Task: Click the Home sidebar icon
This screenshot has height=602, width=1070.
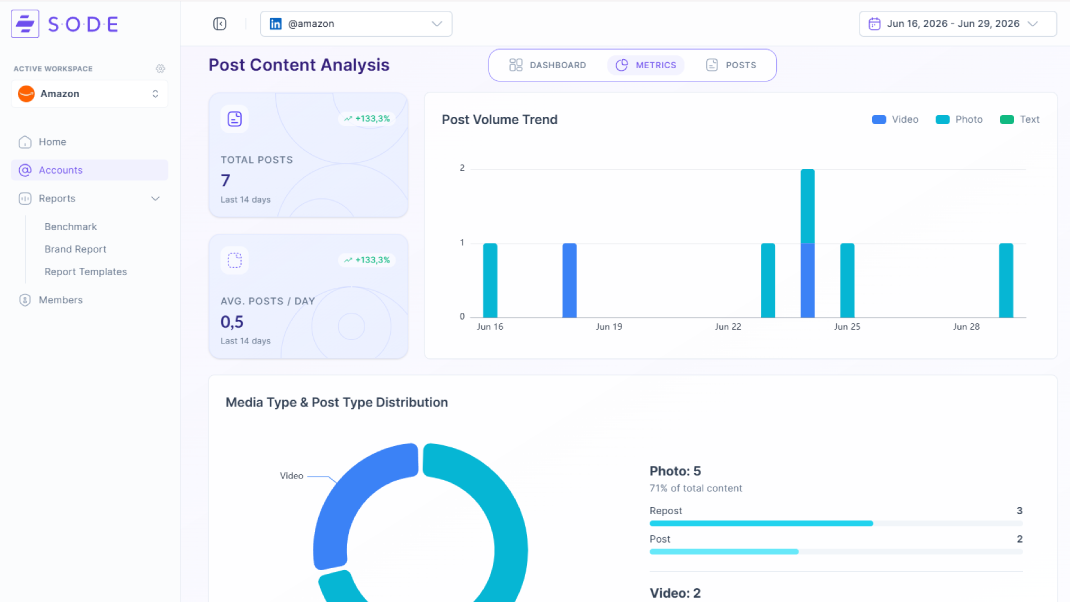Action: 25,142
